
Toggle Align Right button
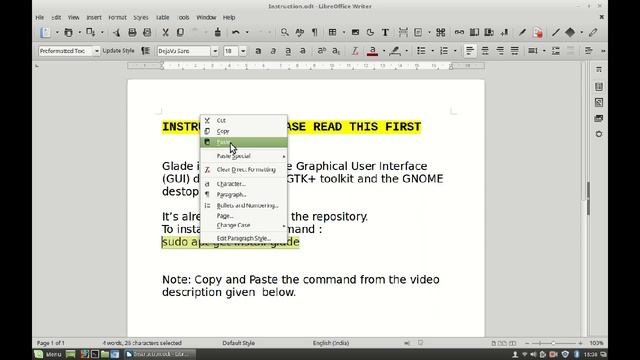pos(500,51)
